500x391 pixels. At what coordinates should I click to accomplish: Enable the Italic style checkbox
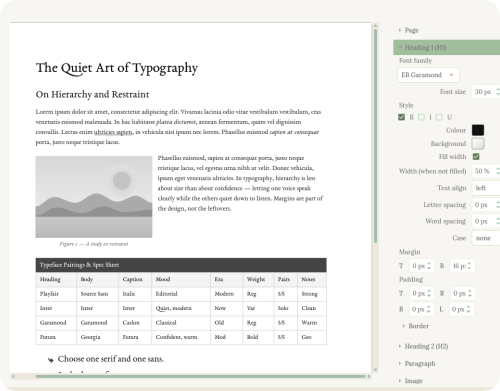421,117
